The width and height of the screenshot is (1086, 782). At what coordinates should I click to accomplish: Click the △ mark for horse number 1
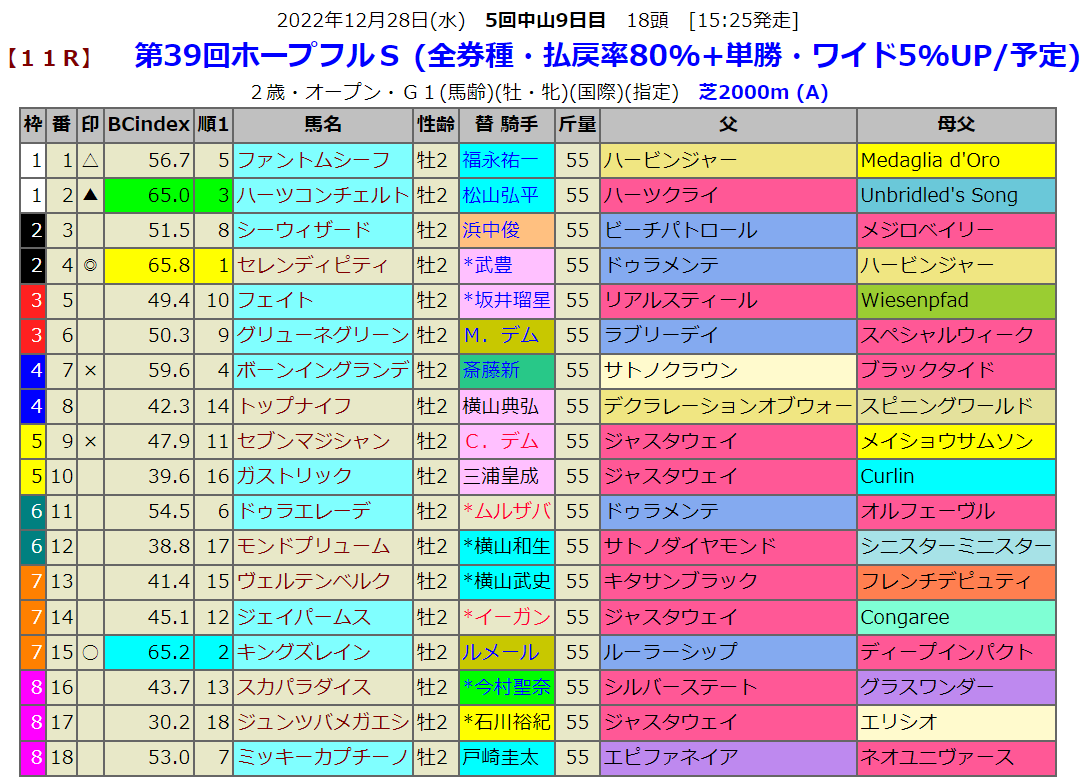point(90,160)
